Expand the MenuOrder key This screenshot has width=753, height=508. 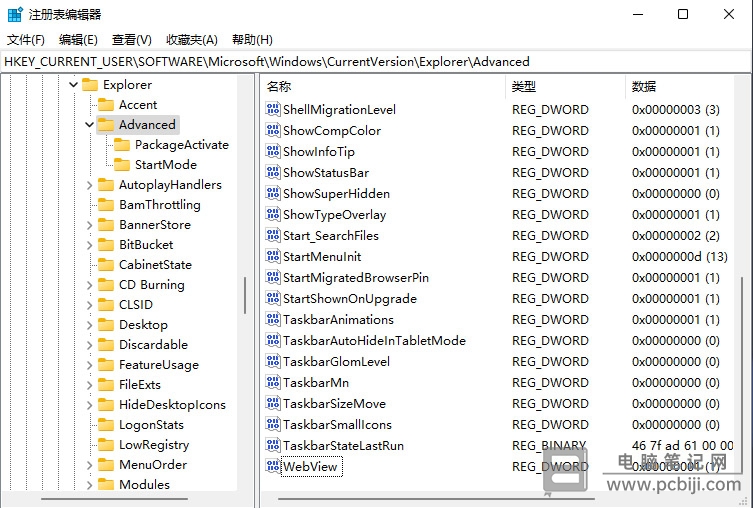tap(89, 465)
